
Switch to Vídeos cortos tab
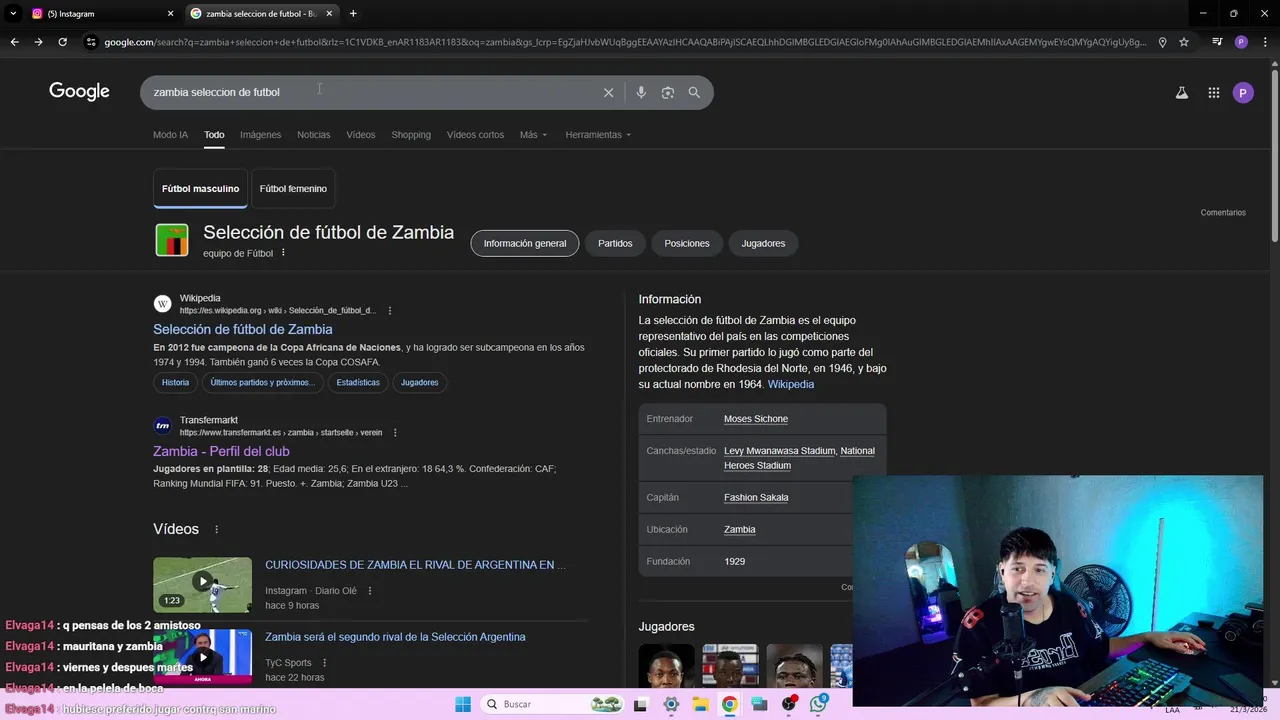click(x=475, y=135)
